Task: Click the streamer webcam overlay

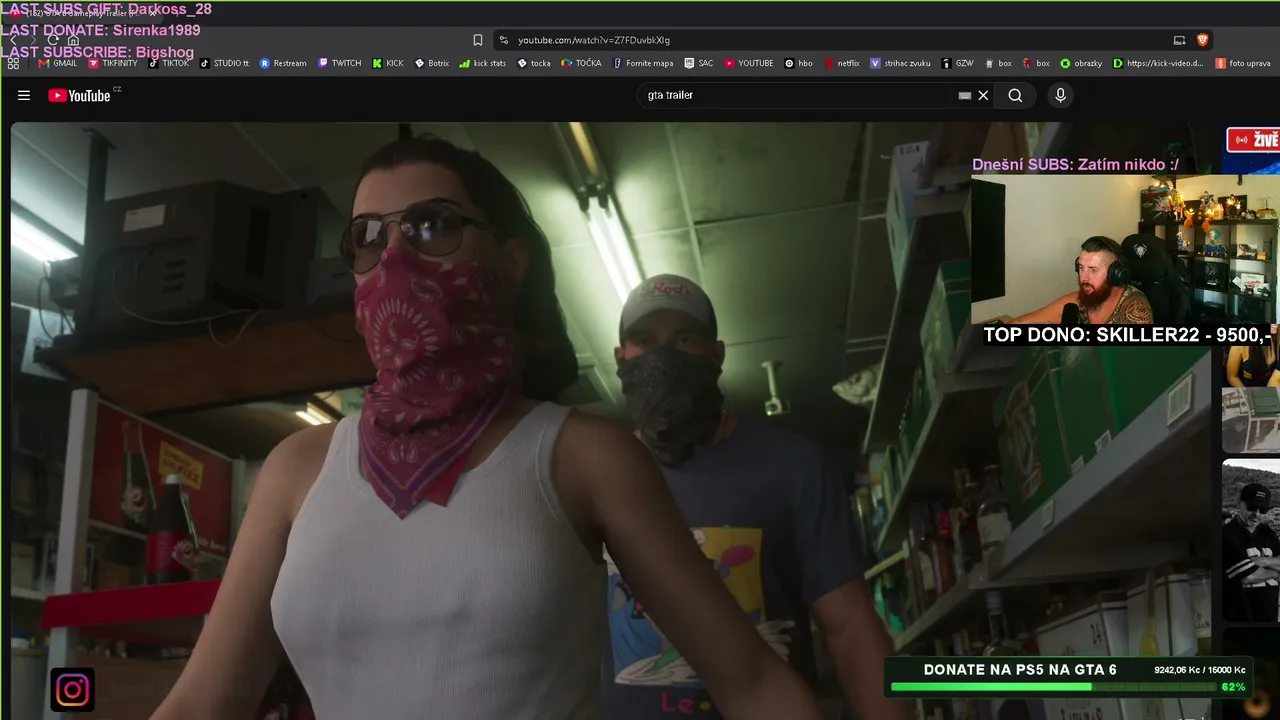Action: 1125,250
